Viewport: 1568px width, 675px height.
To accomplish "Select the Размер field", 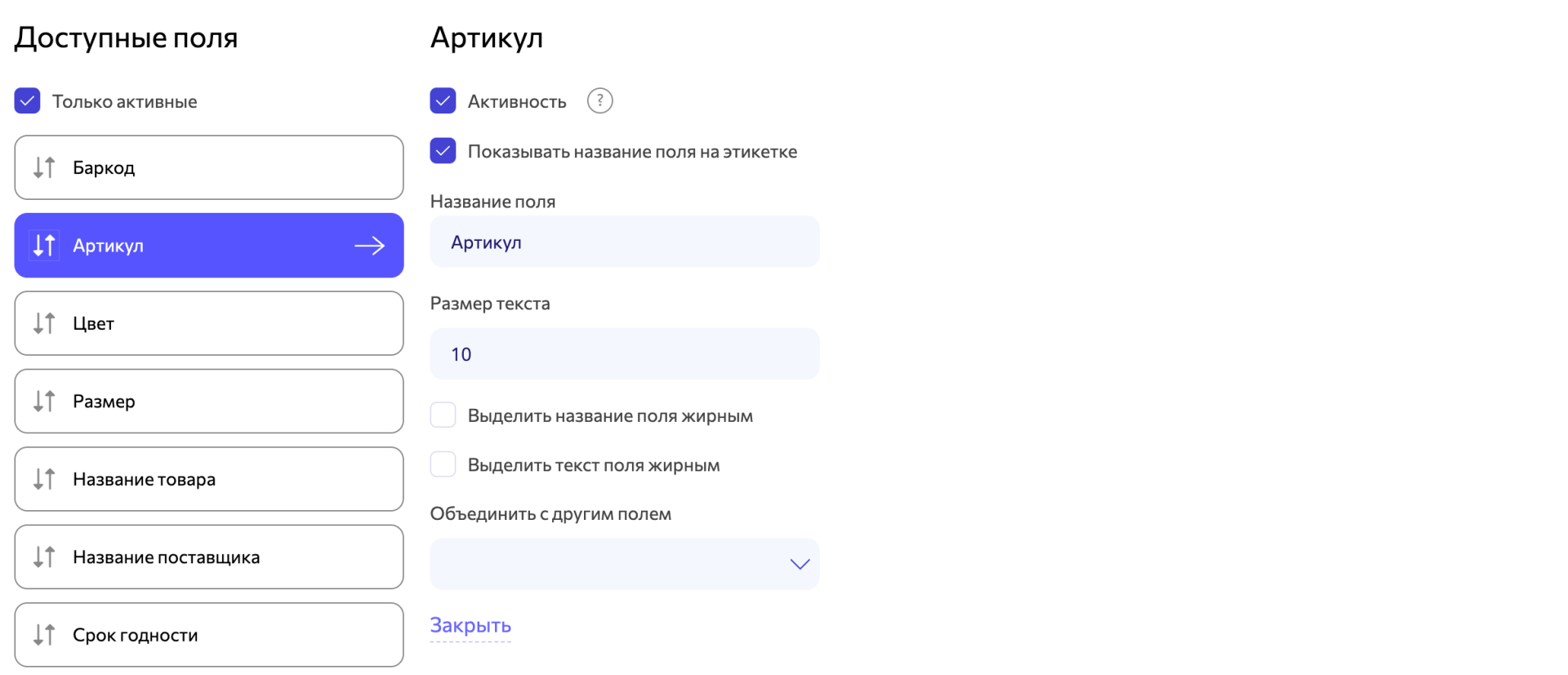I will click(x=209, y=401).
